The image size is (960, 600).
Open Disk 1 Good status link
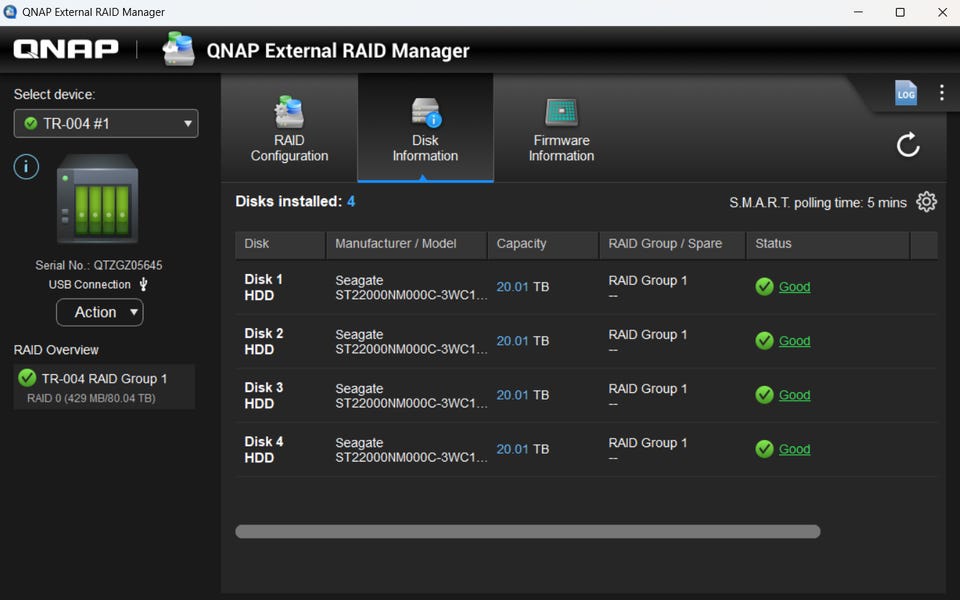pyautogui.click(x=794, y=287)
